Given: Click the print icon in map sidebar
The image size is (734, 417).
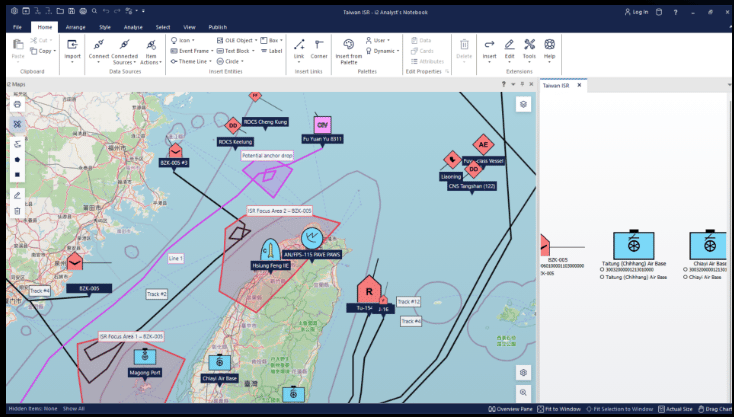Looking at the screenshot, I should tap(17, 104).
